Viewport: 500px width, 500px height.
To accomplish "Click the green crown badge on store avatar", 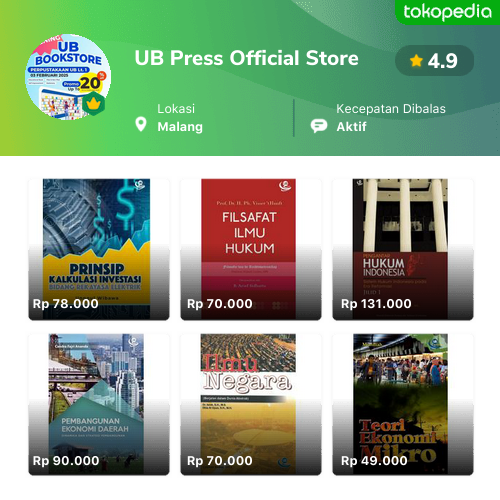I will (x=93, y=104).
